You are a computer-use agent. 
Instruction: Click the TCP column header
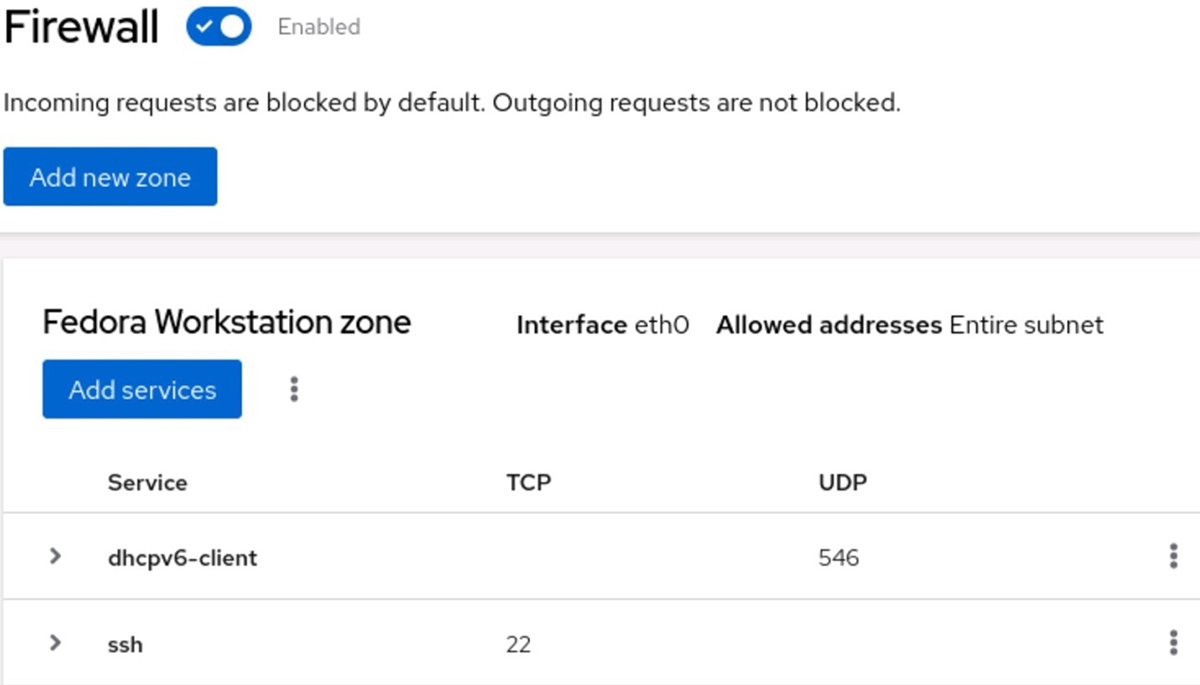tap(529, 483)
